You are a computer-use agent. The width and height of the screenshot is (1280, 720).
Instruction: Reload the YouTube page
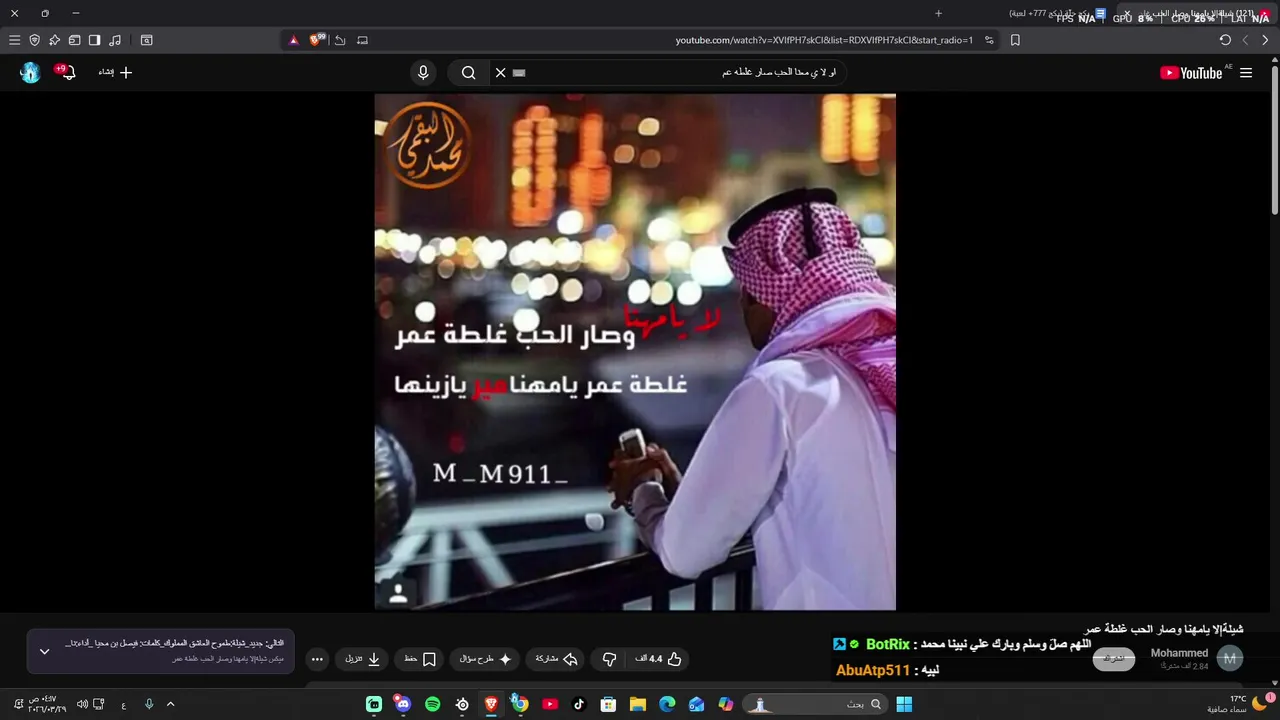1225,40
